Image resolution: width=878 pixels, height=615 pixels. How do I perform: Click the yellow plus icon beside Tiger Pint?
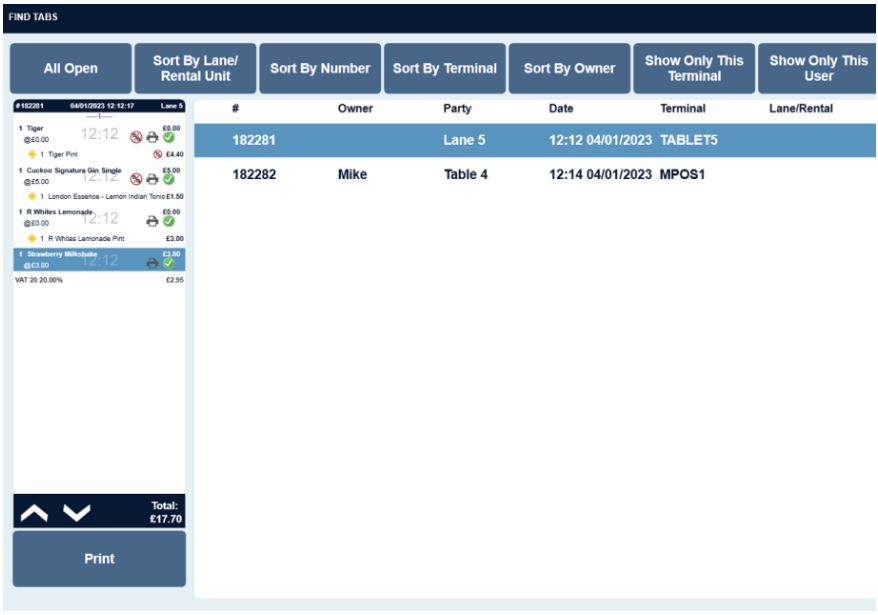pos(32,154)
